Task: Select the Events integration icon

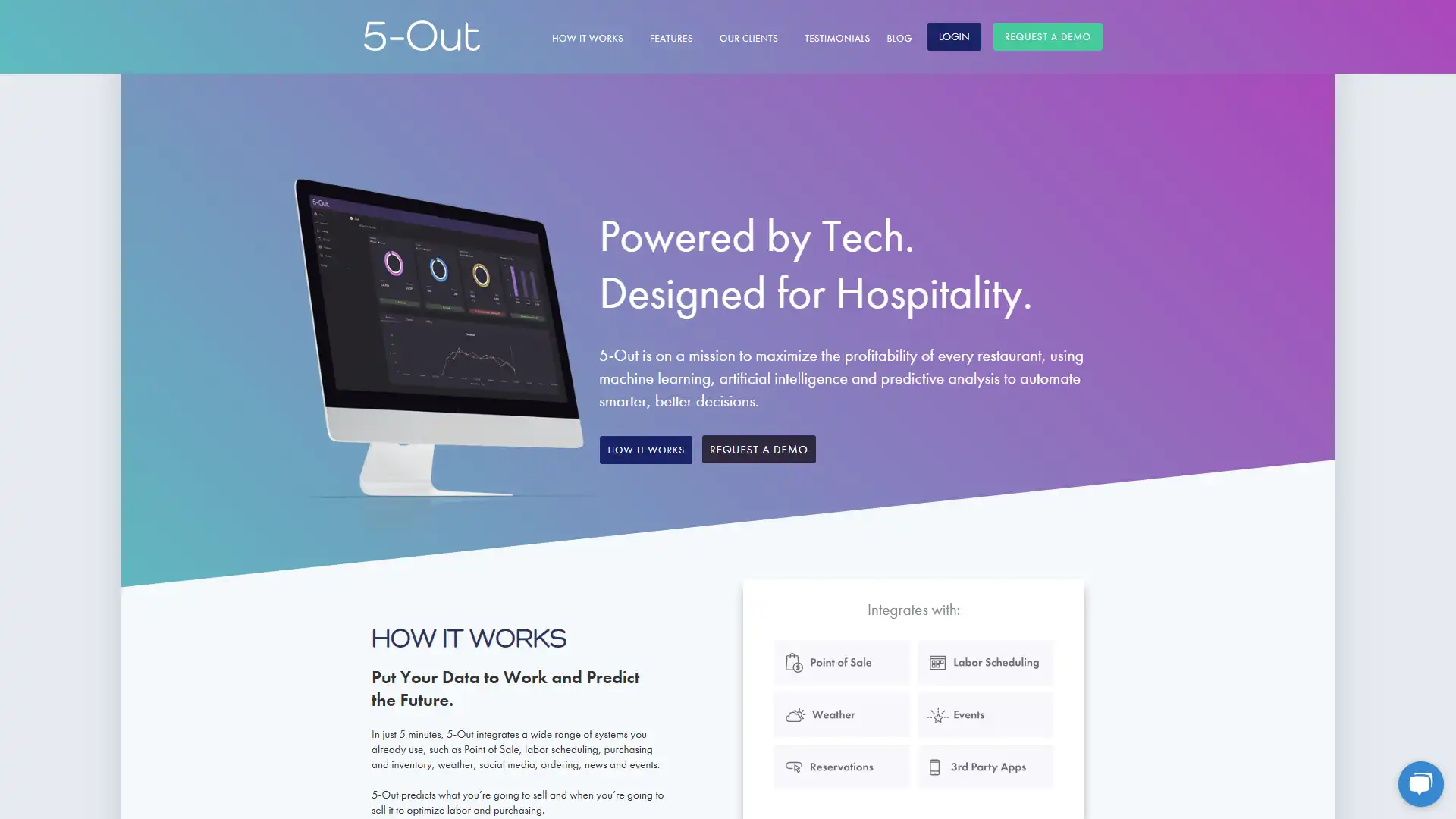Action: pos(937,714)
